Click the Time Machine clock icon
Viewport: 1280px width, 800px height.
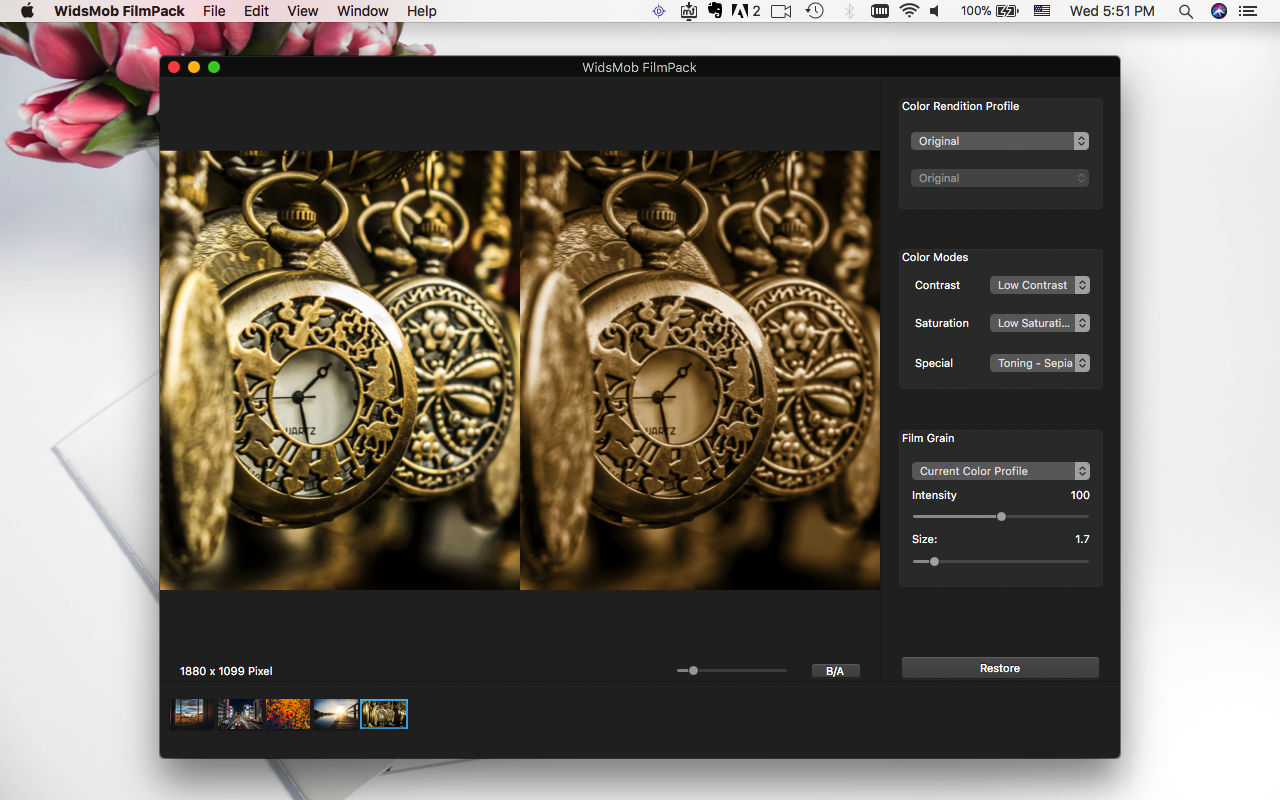click(x=815, y=11)
